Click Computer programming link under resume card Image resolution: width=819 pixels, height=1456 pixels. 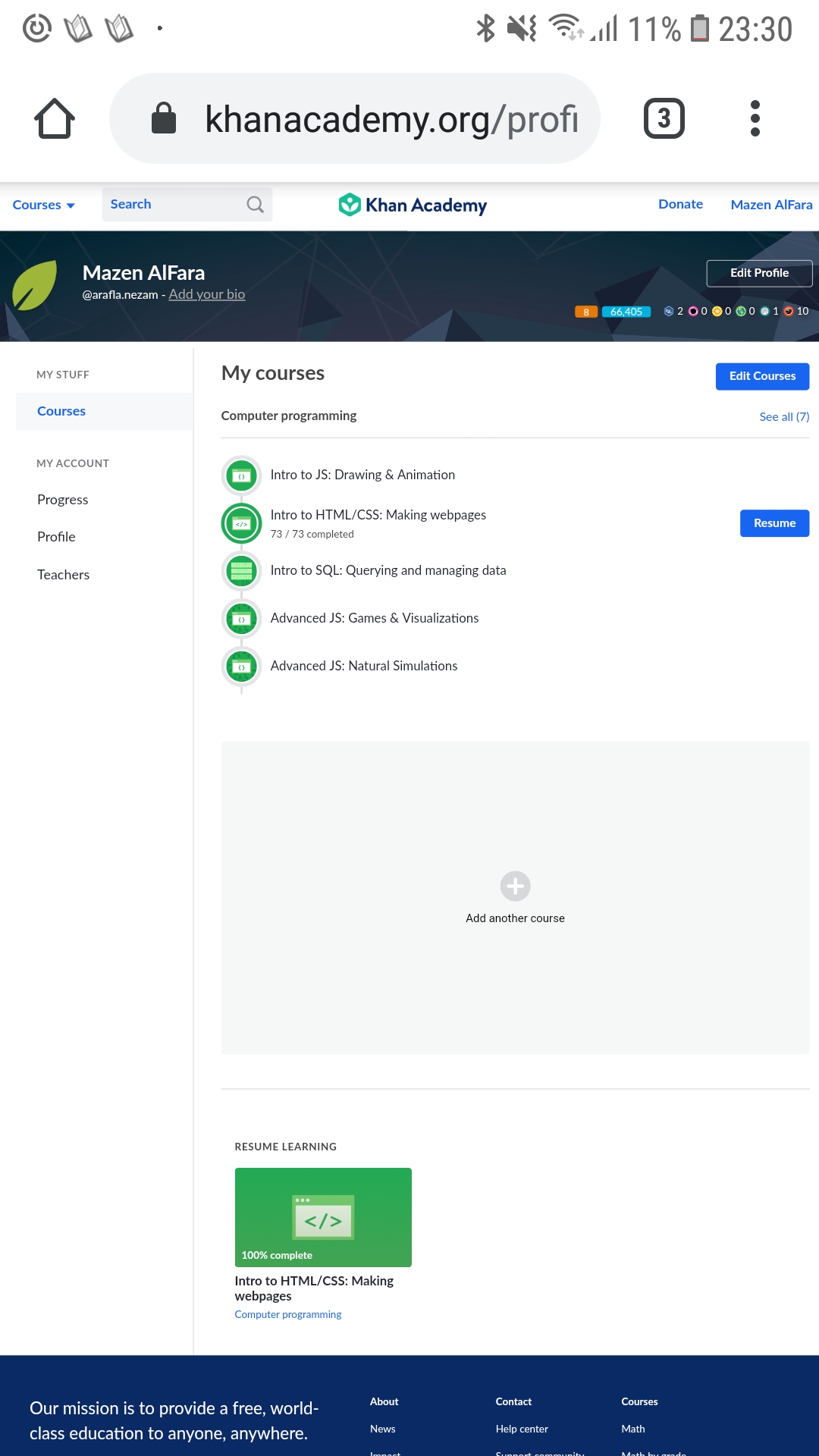287,1314
